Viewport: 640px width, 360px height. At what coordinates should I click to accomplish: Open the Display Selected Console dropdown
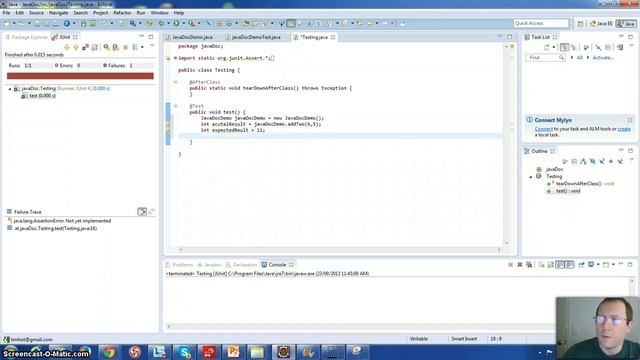(x=598, y=265)
